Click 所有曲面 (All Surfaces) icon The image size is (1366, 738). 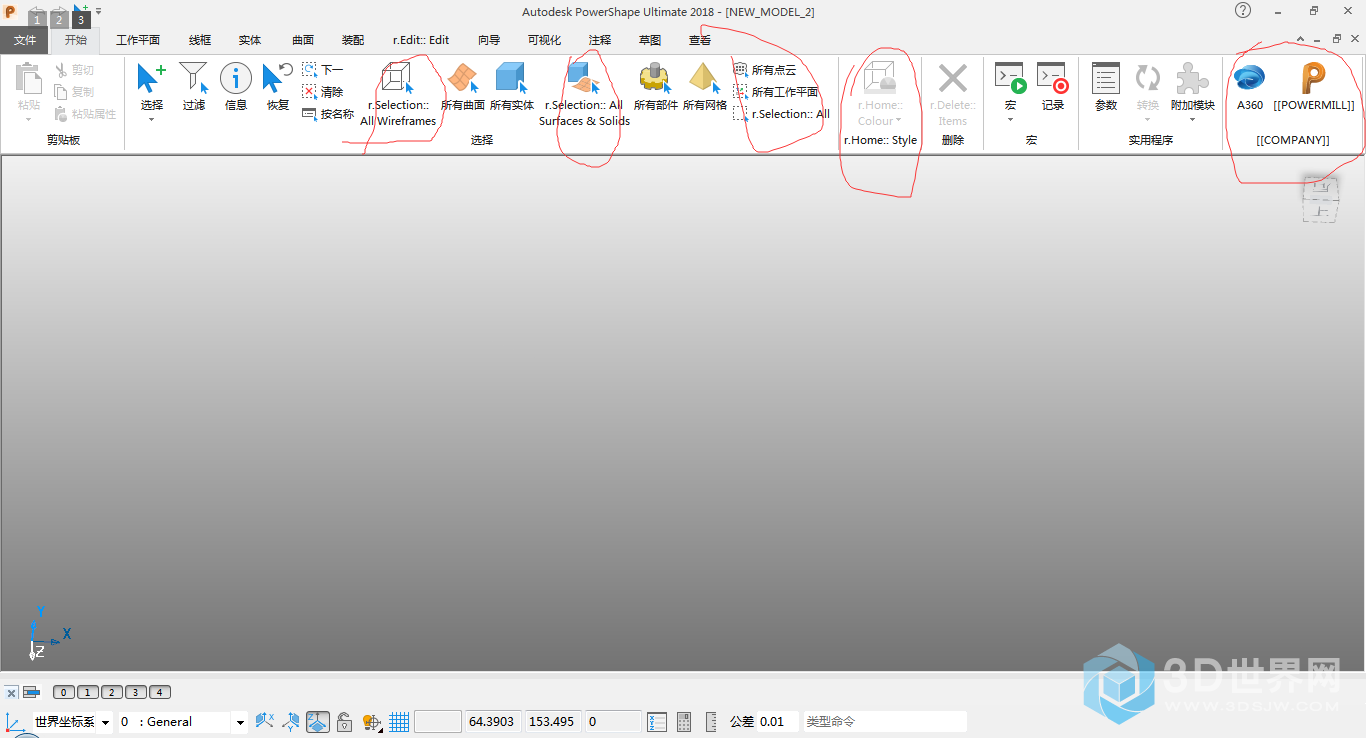pyautogui.click(x=463, y=78)
